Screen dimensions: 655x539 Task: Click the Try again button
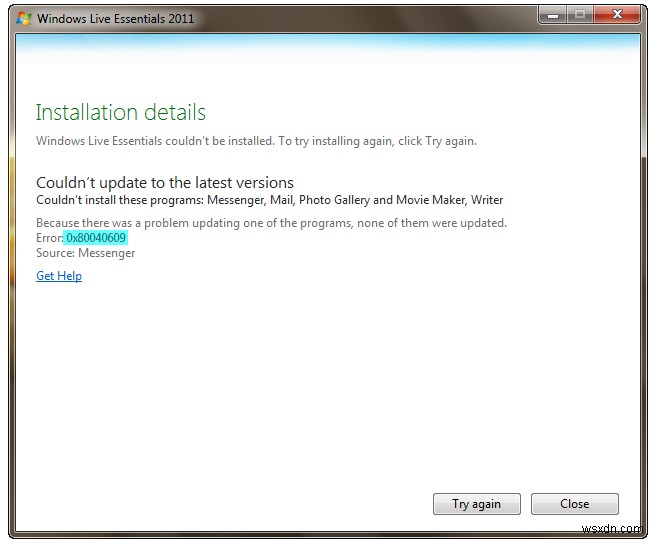[x=477, y=503]
